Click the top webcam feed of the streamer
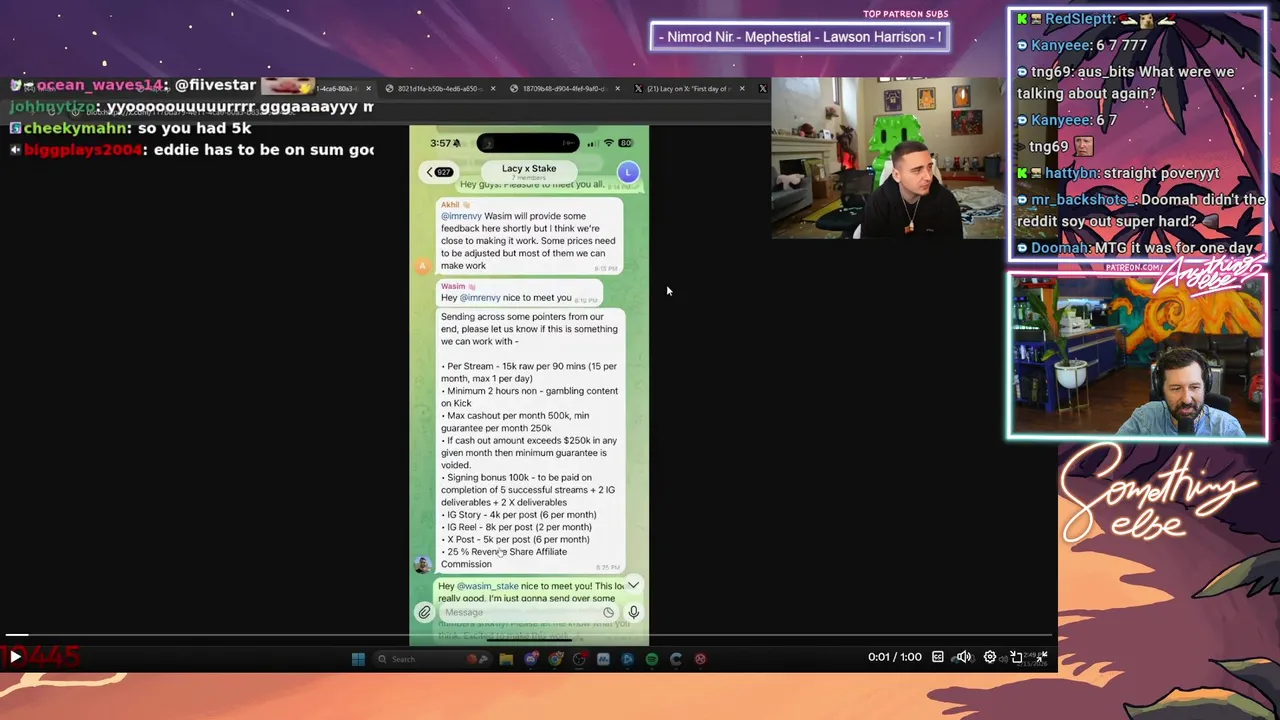Viewport: 1280px width, 720px height. (887, 158)
